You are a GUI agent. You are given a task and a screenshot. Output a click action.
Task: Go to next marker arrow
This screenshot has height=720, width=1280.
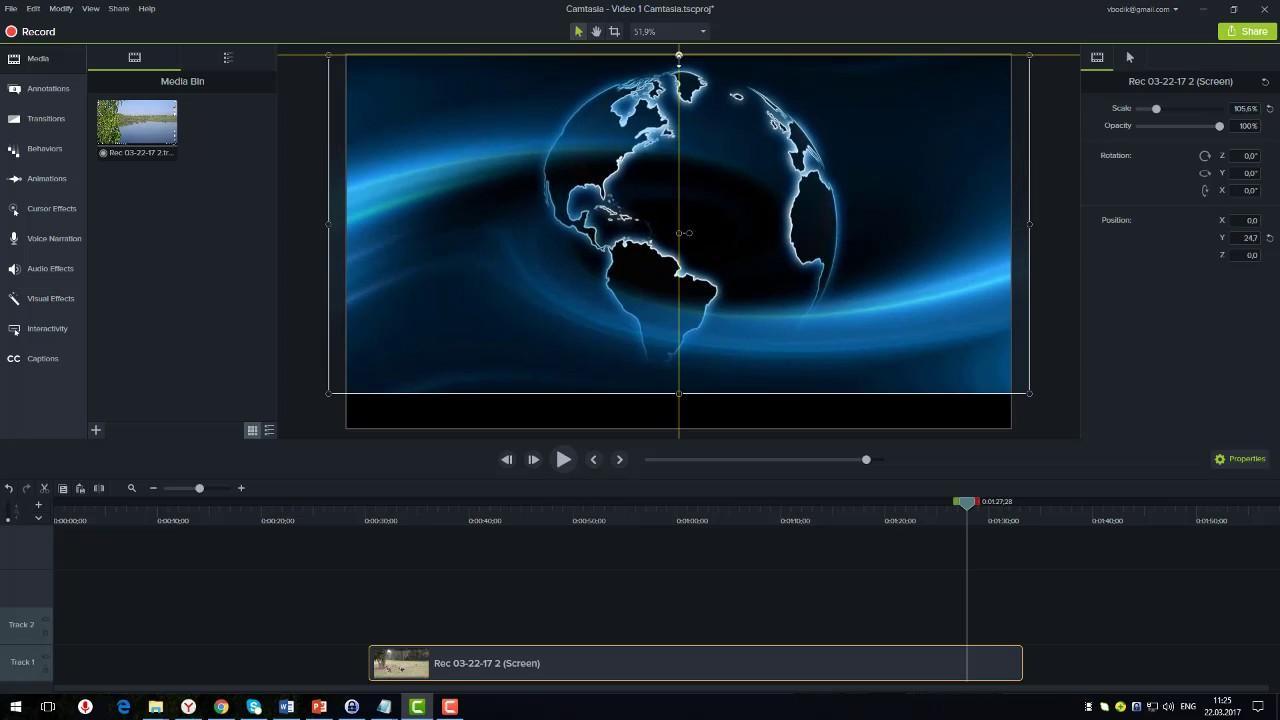click(x=619, y=460)
